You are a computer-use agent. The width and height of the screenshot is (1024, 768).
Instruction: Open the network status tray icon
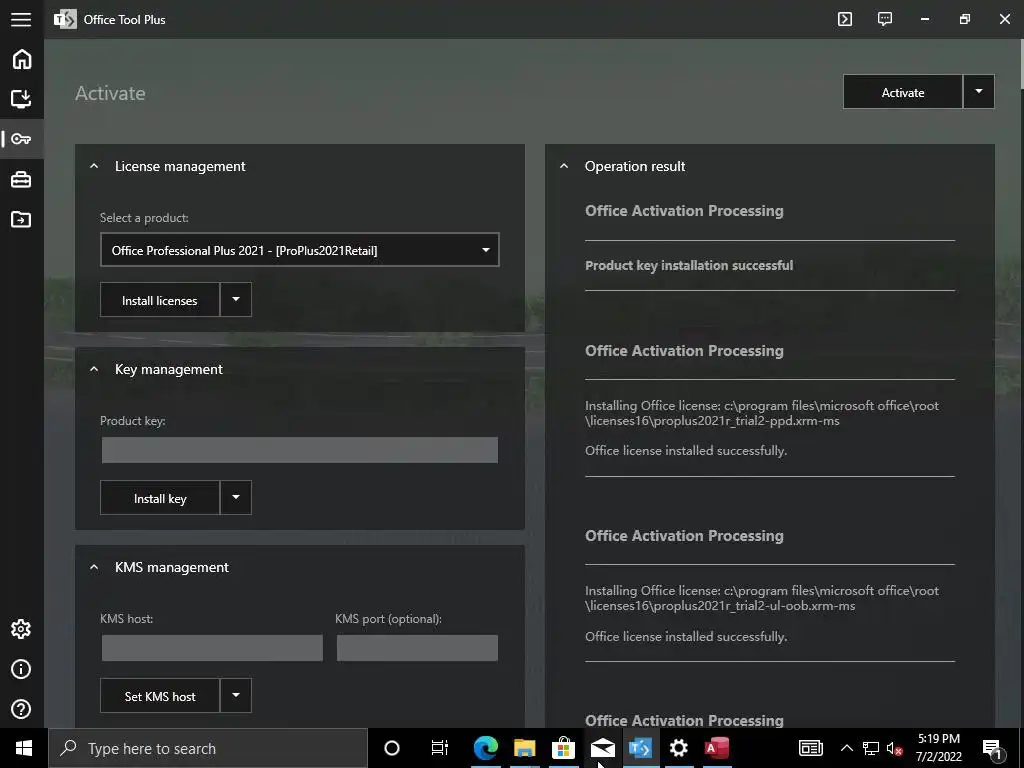(x=871, y=748)
